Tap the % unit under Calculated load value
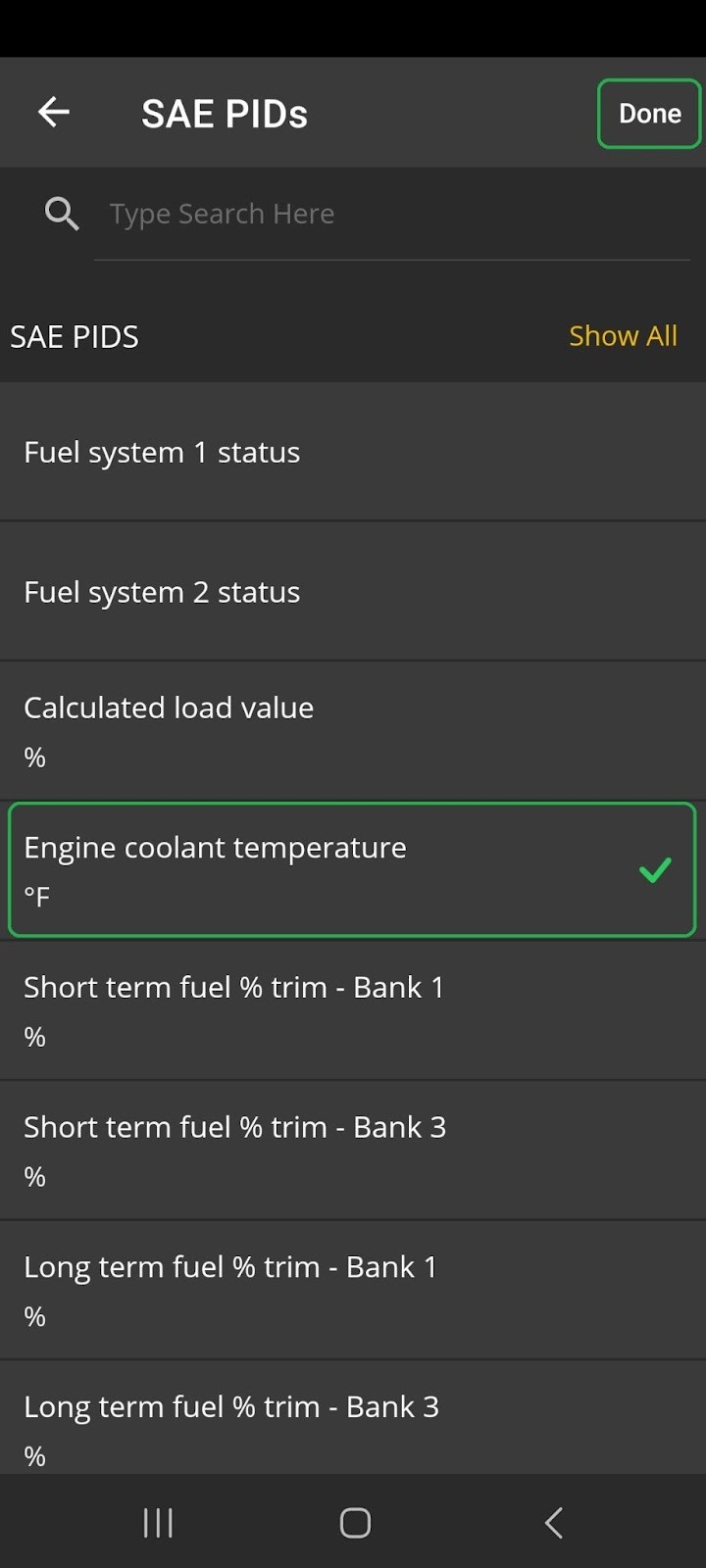This screenshot has height=1568, width=706. tap(34, 756)
